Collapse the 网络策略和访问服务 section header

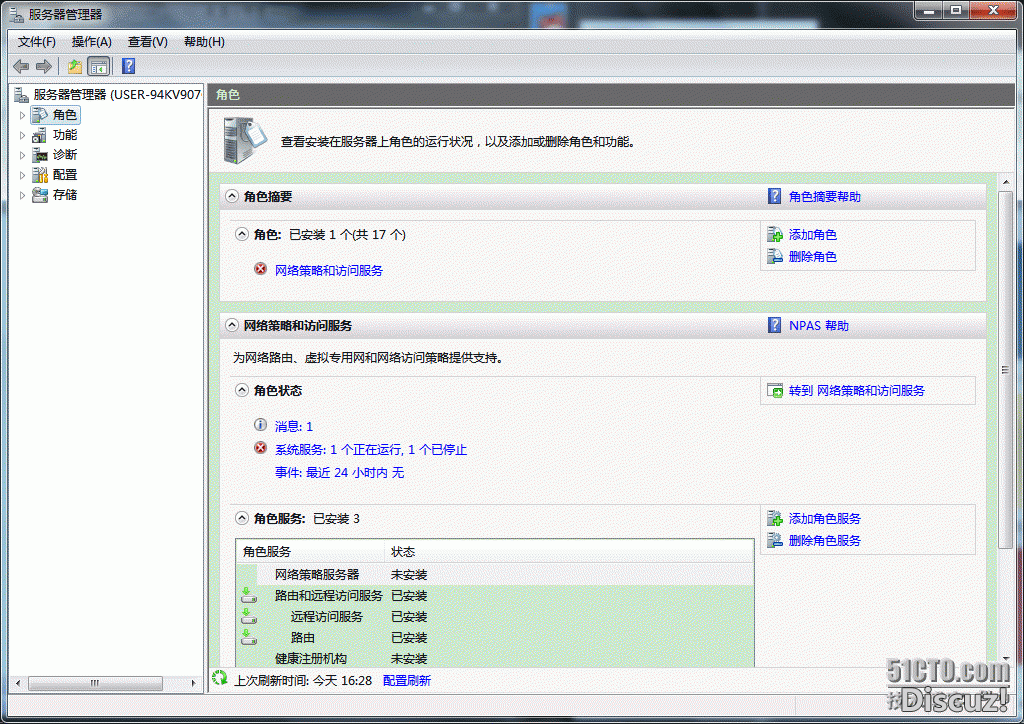click(x=232, y=324)
